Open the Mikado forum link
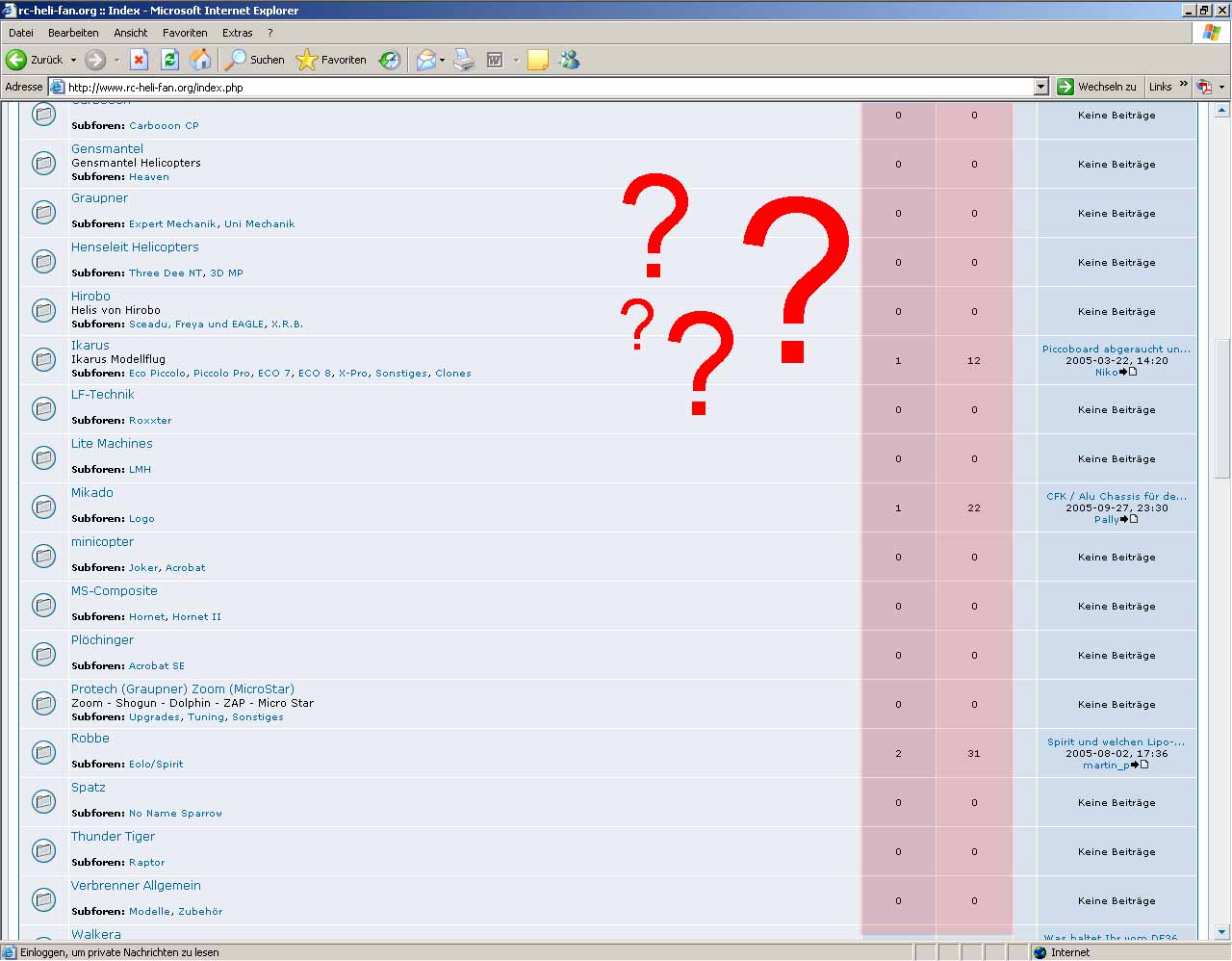The width and height of the screenshot is (1232, 961). pyautogui.click(x=92, y=492)
